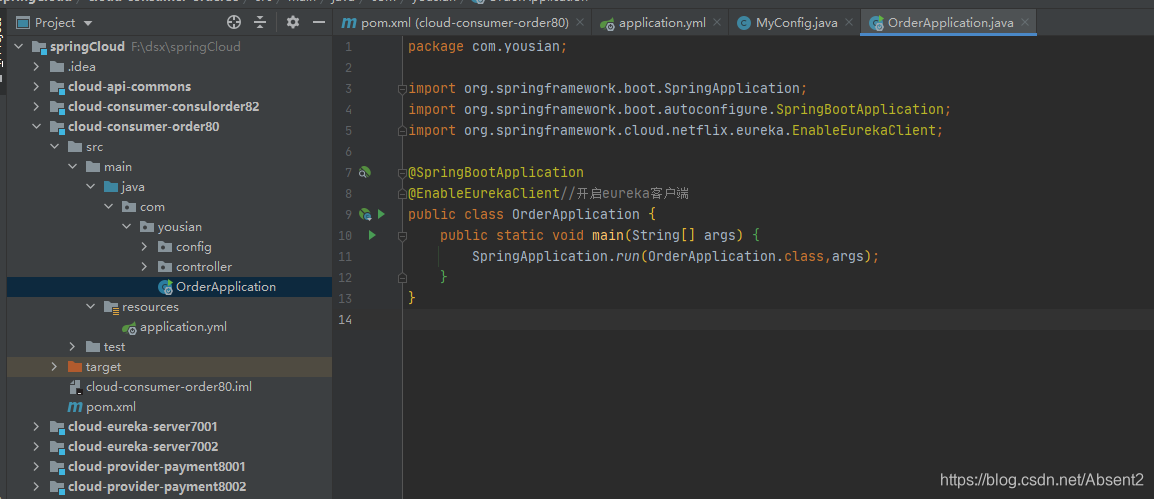Collapse the src folder arrow

54,146
